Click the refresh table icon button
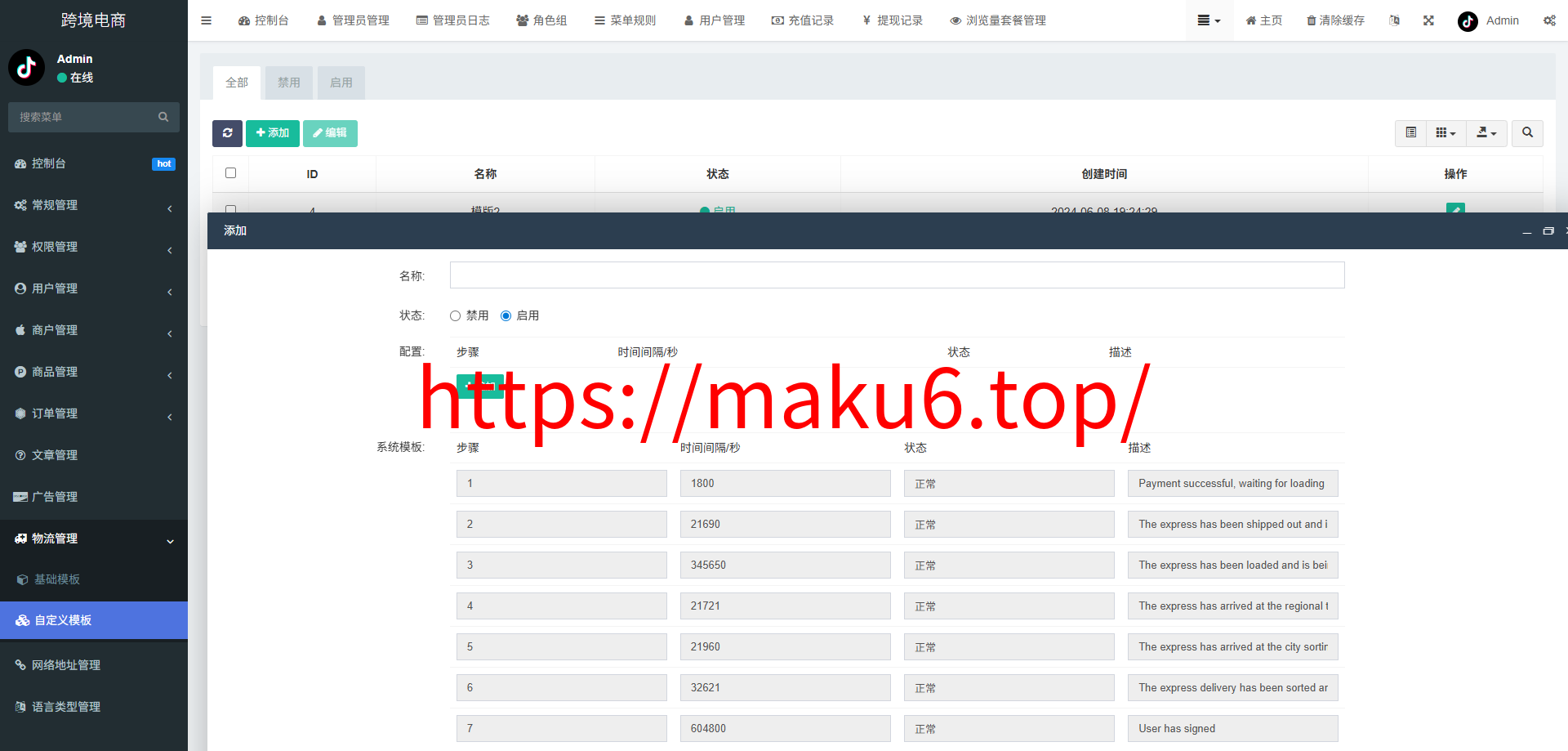 coord(227,133)
